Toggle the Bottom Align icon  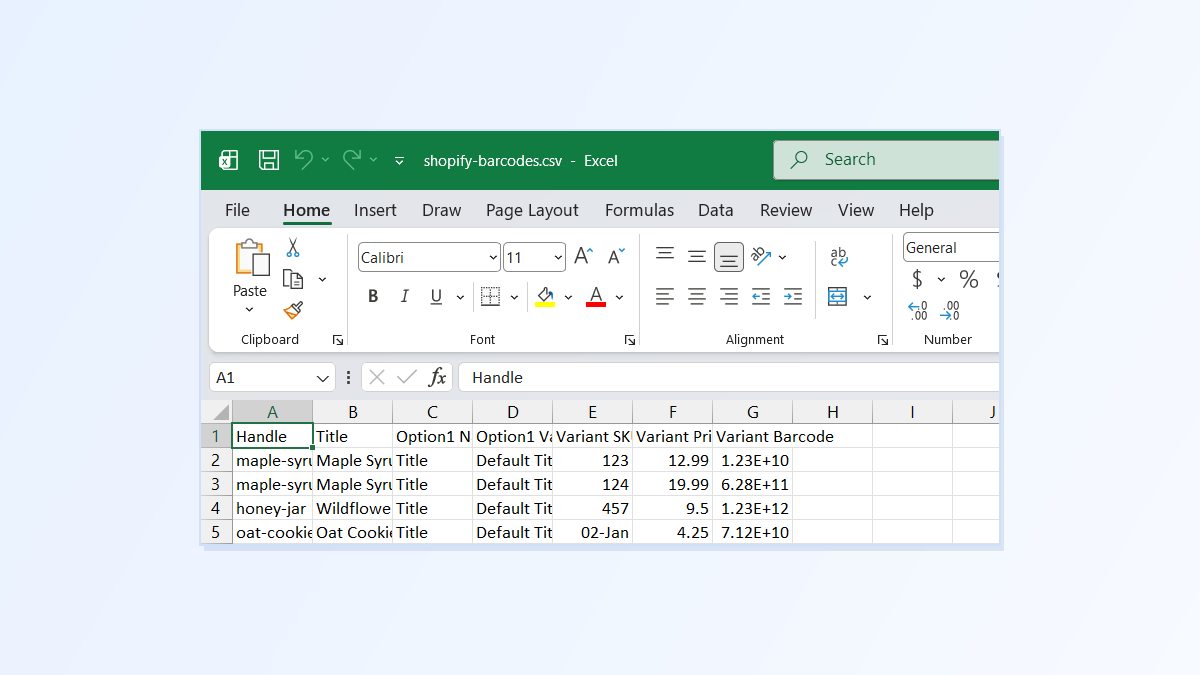click(x=729, y=257)
